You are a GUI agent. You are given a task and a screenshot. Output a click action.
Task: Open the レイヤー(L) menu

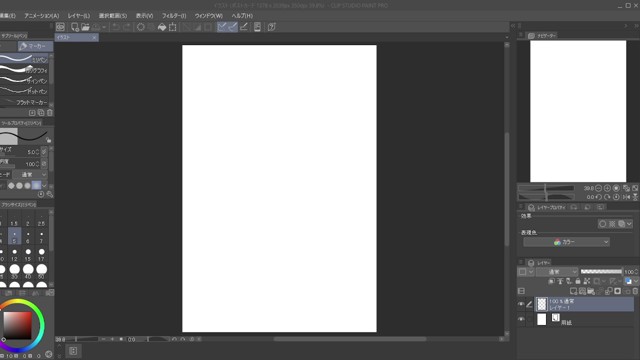pyautogui.click(x=79, y=16)
